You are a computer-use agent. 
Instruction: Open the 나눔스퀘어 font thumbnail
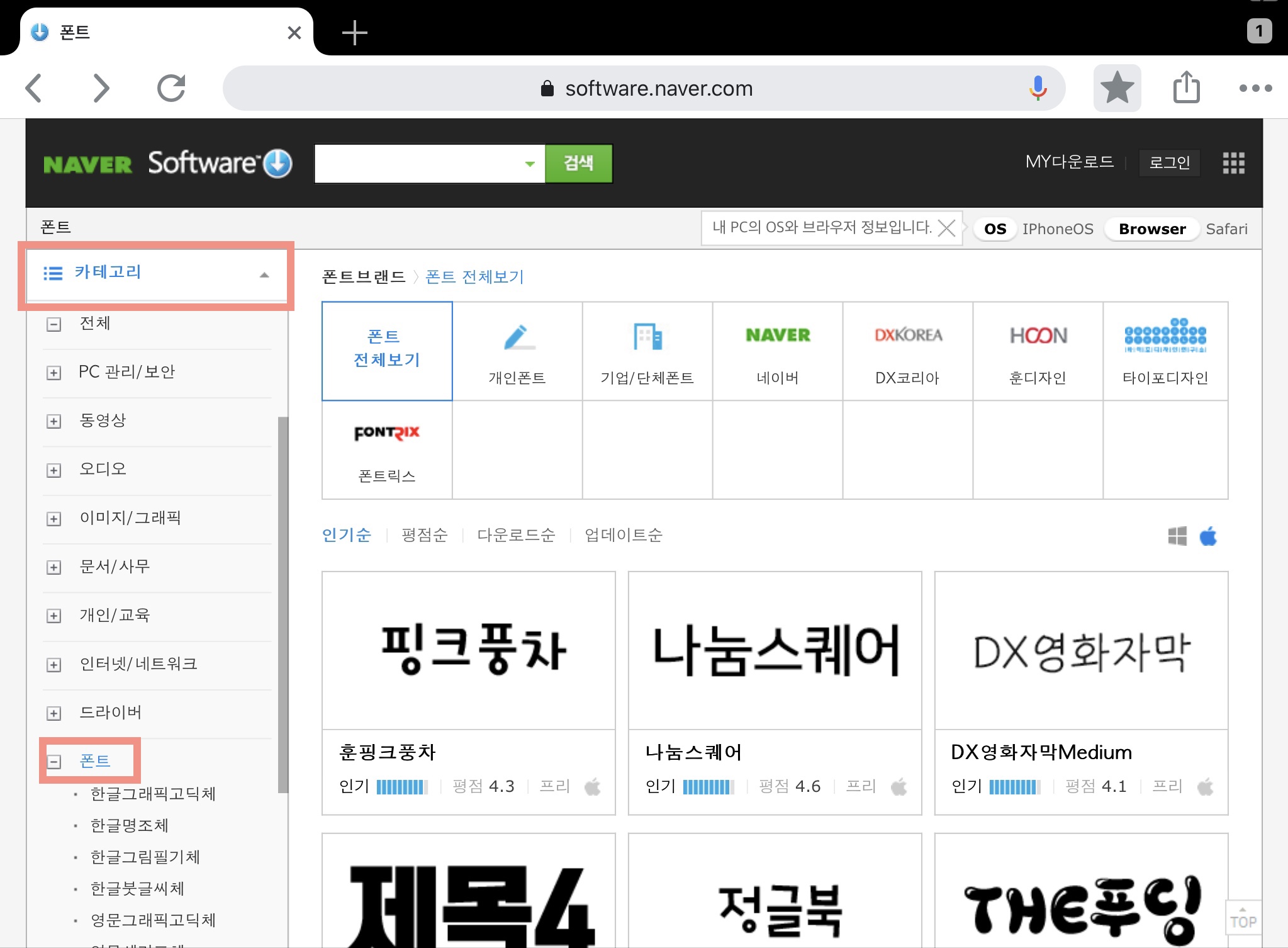point(775,650)
